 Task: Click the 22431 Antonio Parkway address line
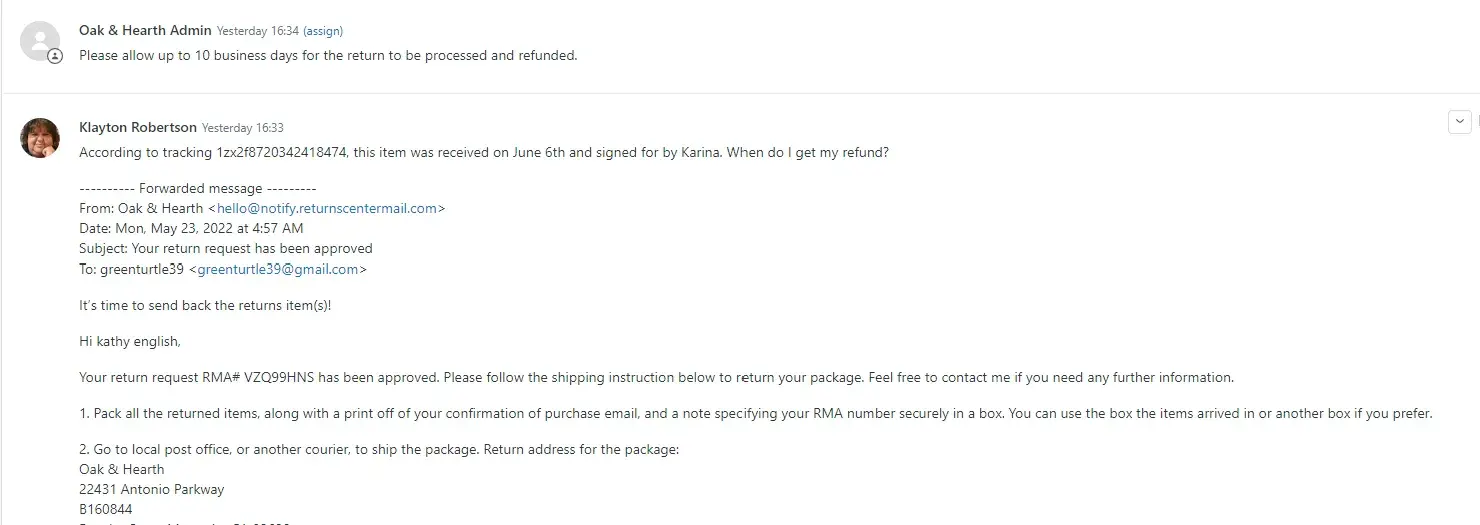151,490
